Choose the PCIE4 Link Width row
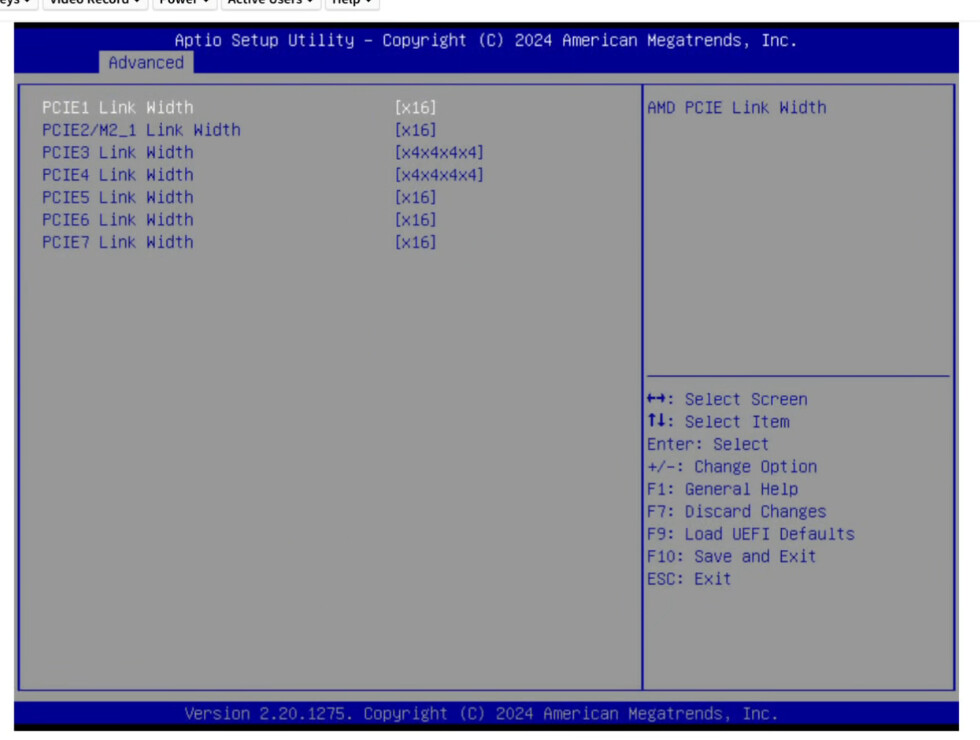Image resolution: width=980 pixels, height=740 pixels. tap(118, 175)
